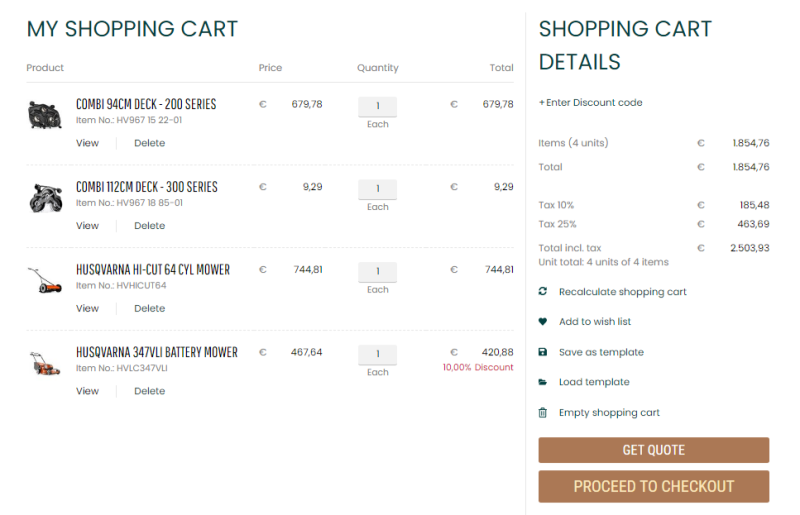This screenshot has width=800, height=515.
Task: Delete the Combi 94cm Deck item
Action: point(149,143)
